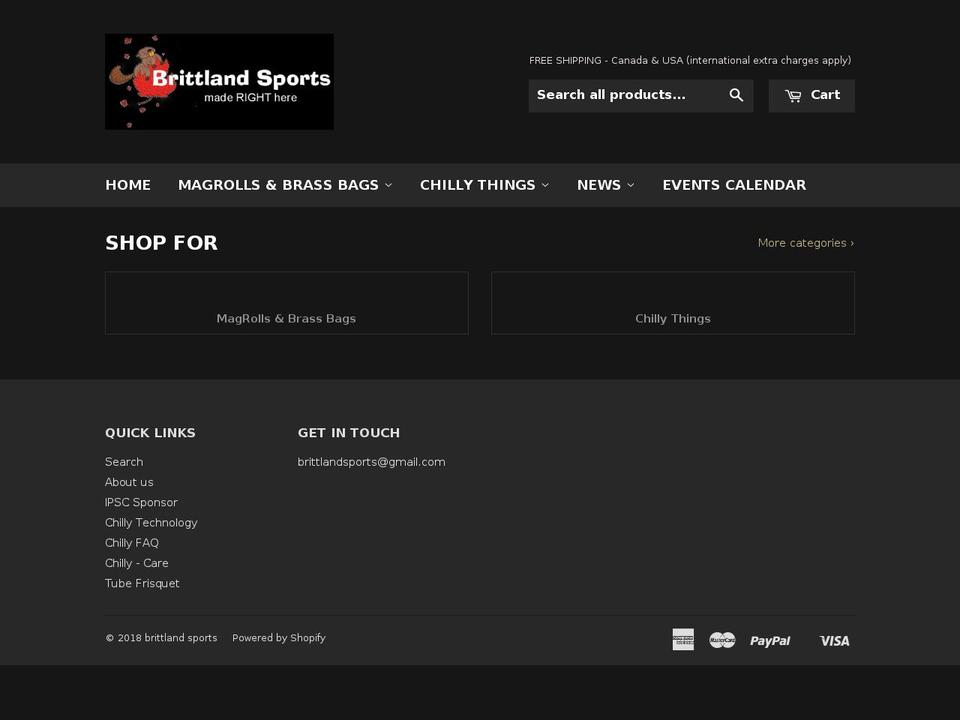Click the shopping cart icon
The image size is (960, 720).
(x=793, y=96)
